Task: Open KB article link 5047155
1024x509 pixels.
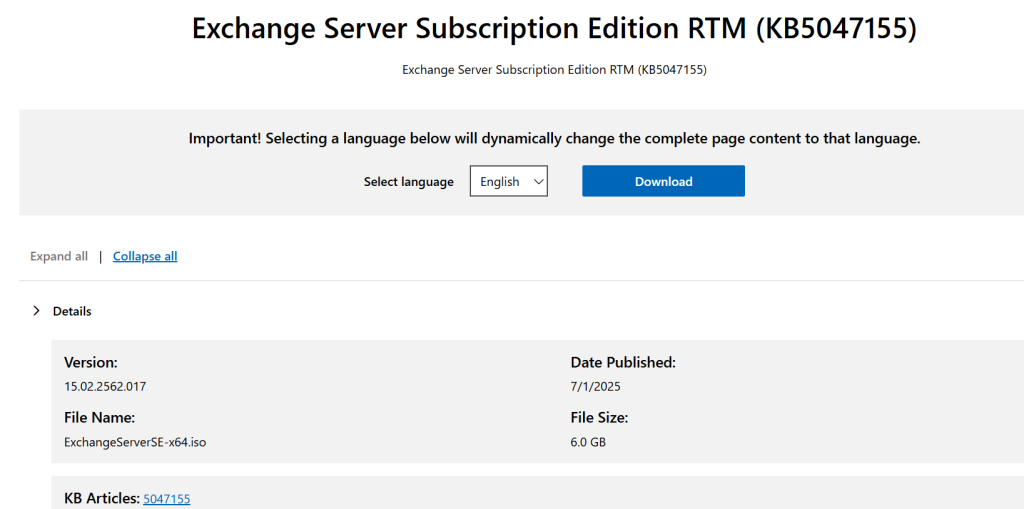Action: pyautogui.click(x=167, y=499)
